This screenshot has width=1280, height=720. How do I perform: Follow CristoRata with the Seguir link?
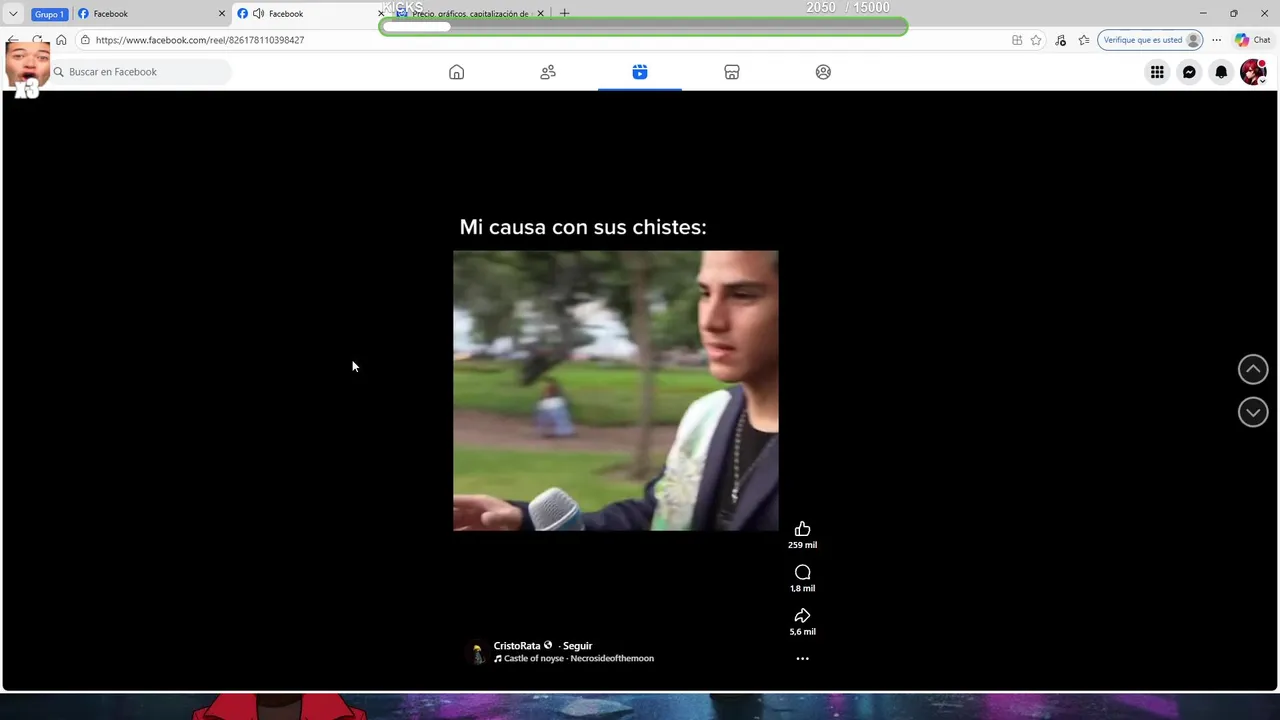577,646
